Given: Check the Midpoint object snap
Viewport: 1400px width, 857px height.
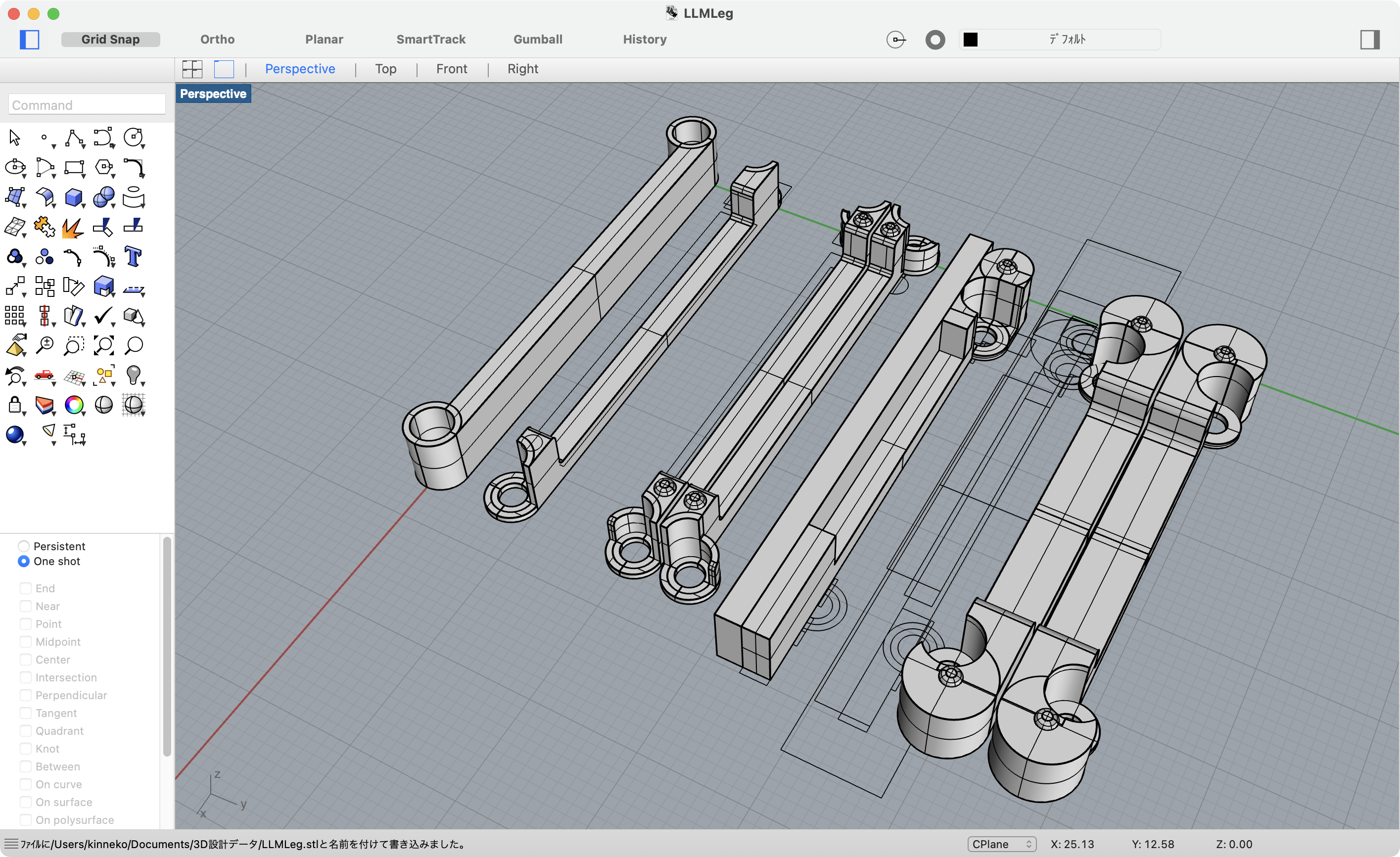Looking at the screenshot, I should pyautogui.click(x=26, y=642).
